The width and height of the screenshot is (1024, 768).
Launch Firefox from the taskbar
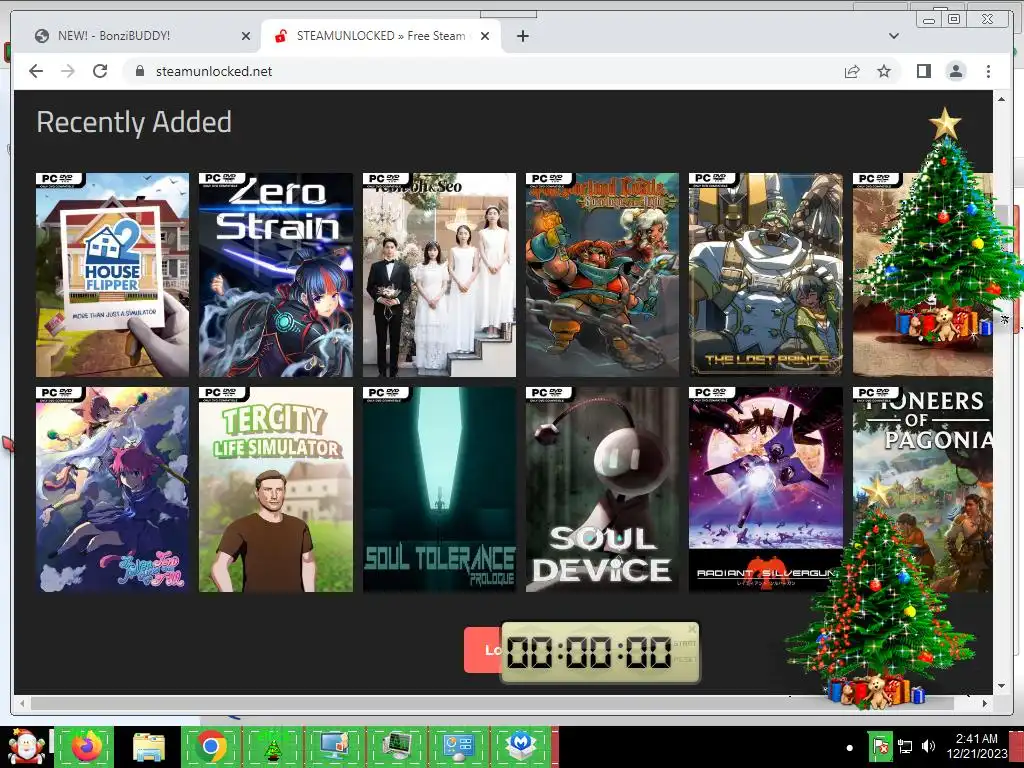click(x=86, y=746)
